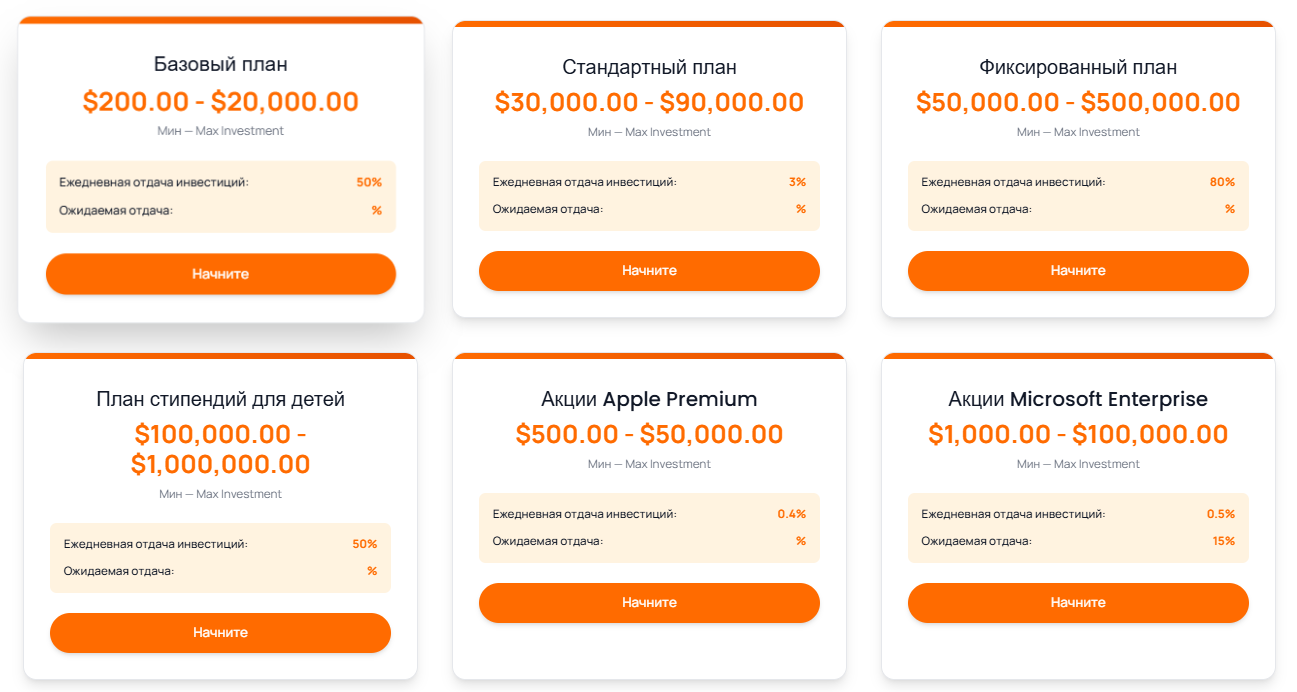The image size is (1297, 692).
Task: Click Начните on Акции Apple Premium card
Action: [x=649, y=603]
